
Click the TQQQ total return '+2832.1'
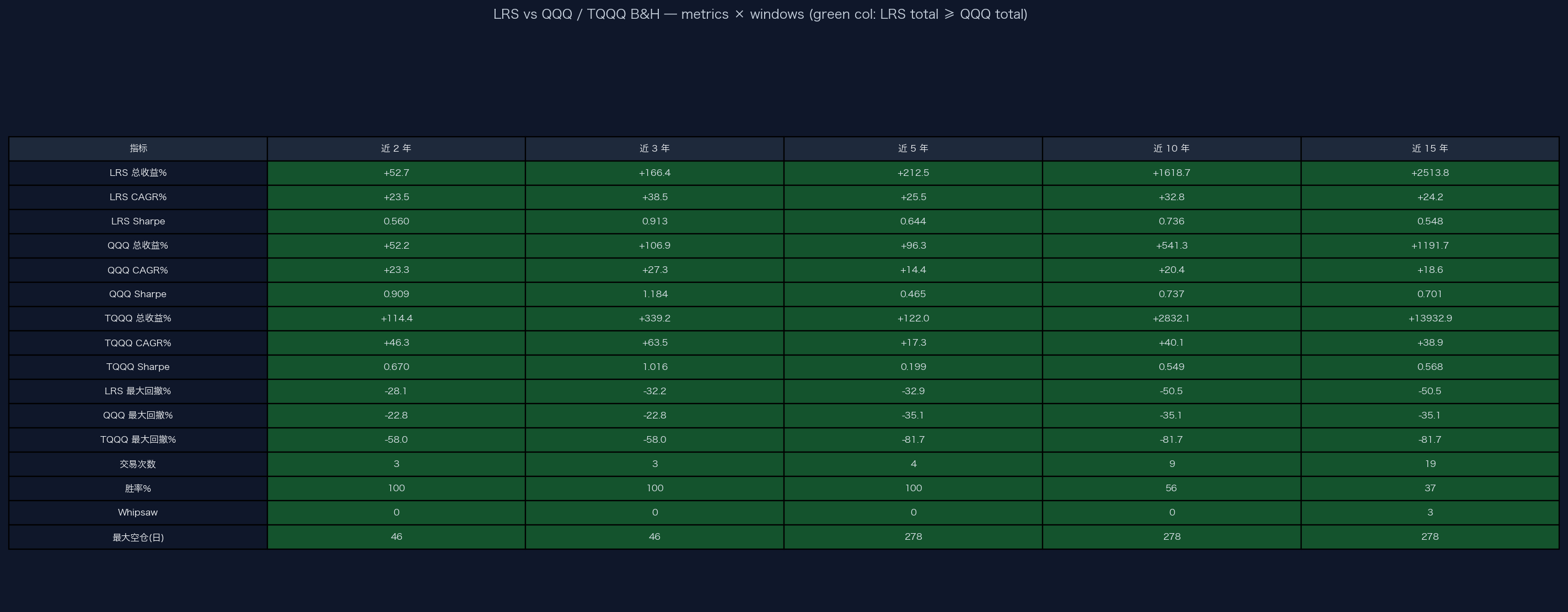point(1172,319)
